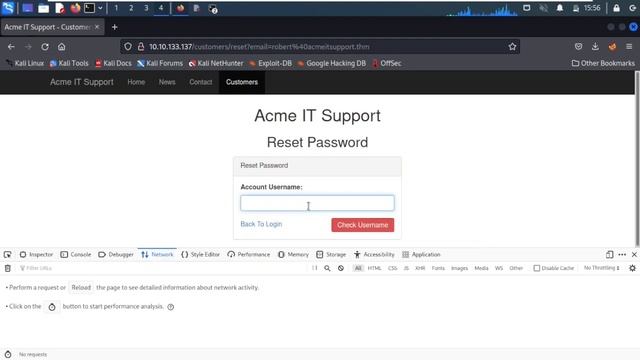Open the file manager taskbar icon
The image size is (640, 360).
coord(43,8)
